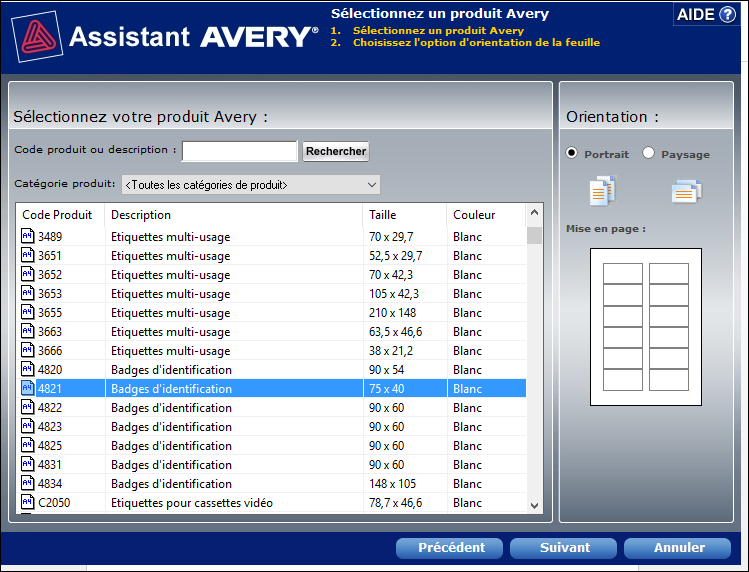
Task: Select the size 63,5 x 46,6 cell
Action: coord(396,332)
